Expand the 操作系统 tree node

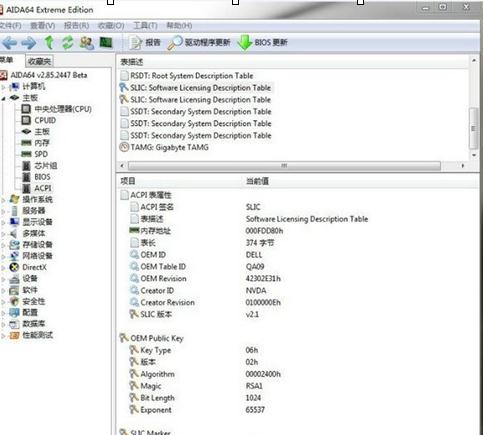click(x=3, y=200)
